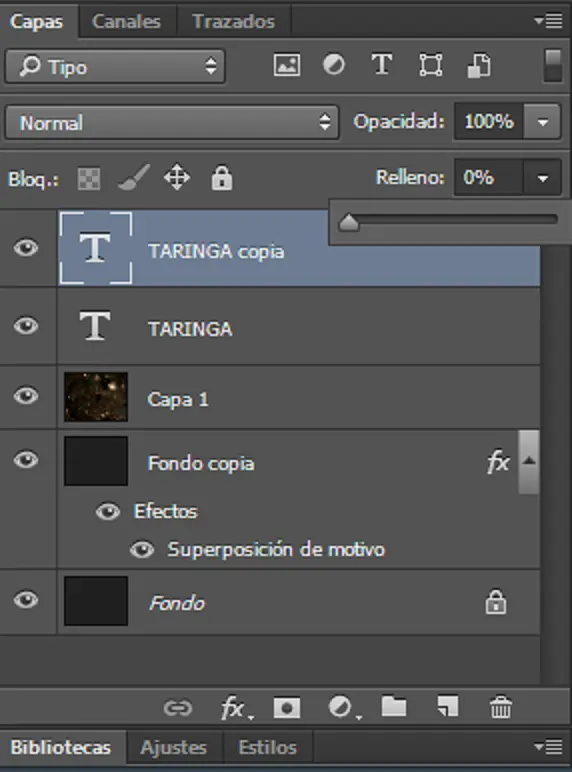Click the Opacidad 100% field

click(x=489, y=122)
